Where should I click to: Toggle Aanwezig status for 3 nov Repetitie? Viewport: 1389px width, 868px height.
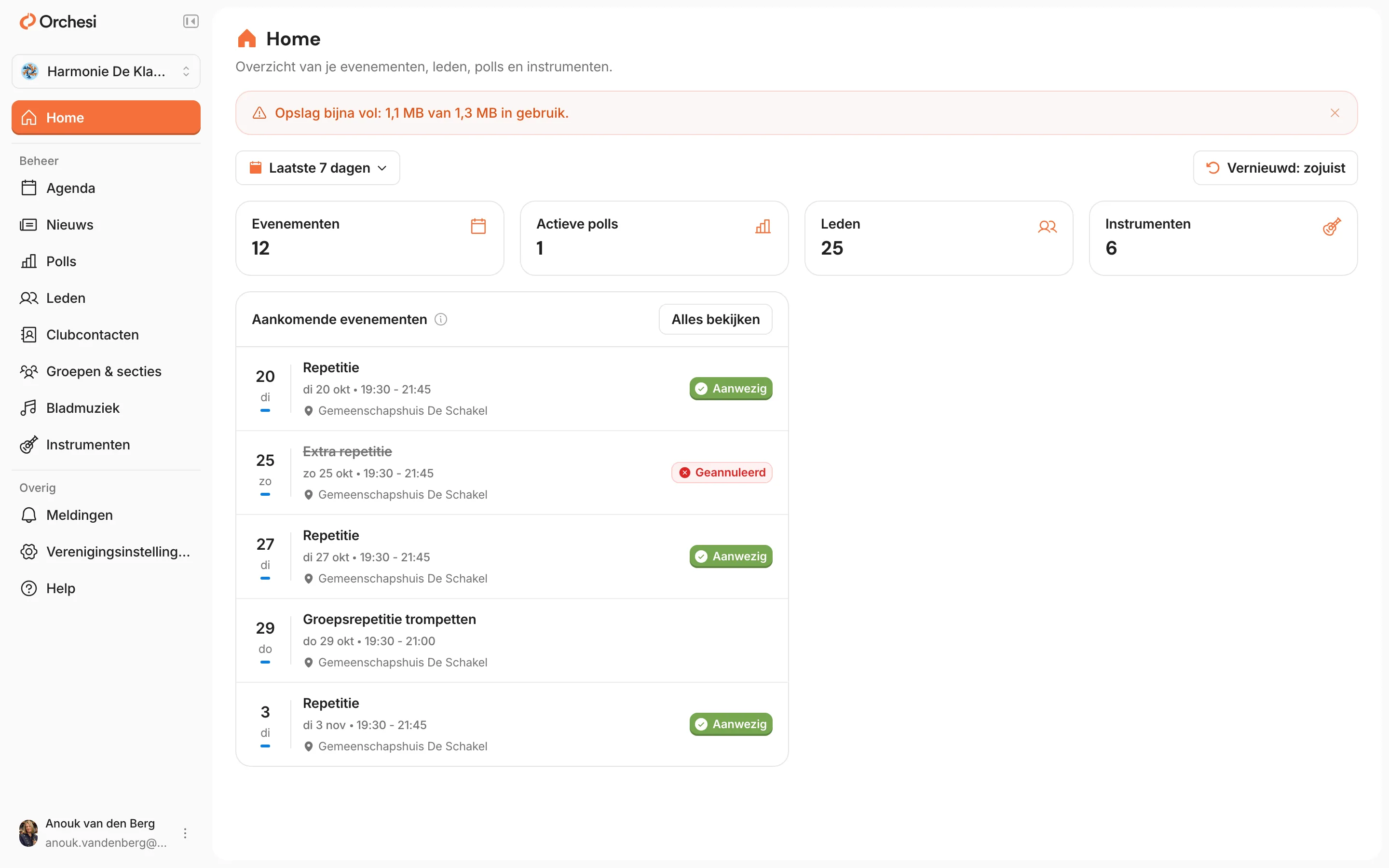pyautogui.click(x=731, y=724)
